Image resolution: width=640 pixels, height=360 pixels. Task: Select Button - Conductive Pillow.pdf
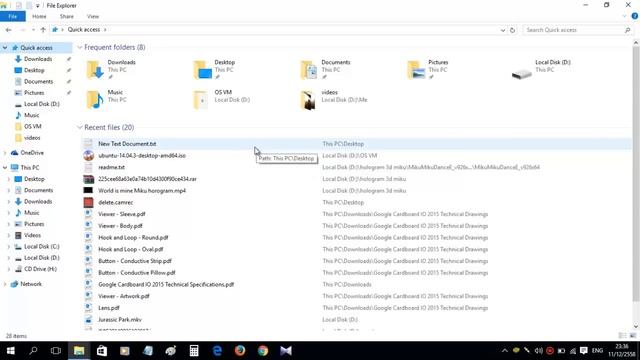click(x=137, y=273)
